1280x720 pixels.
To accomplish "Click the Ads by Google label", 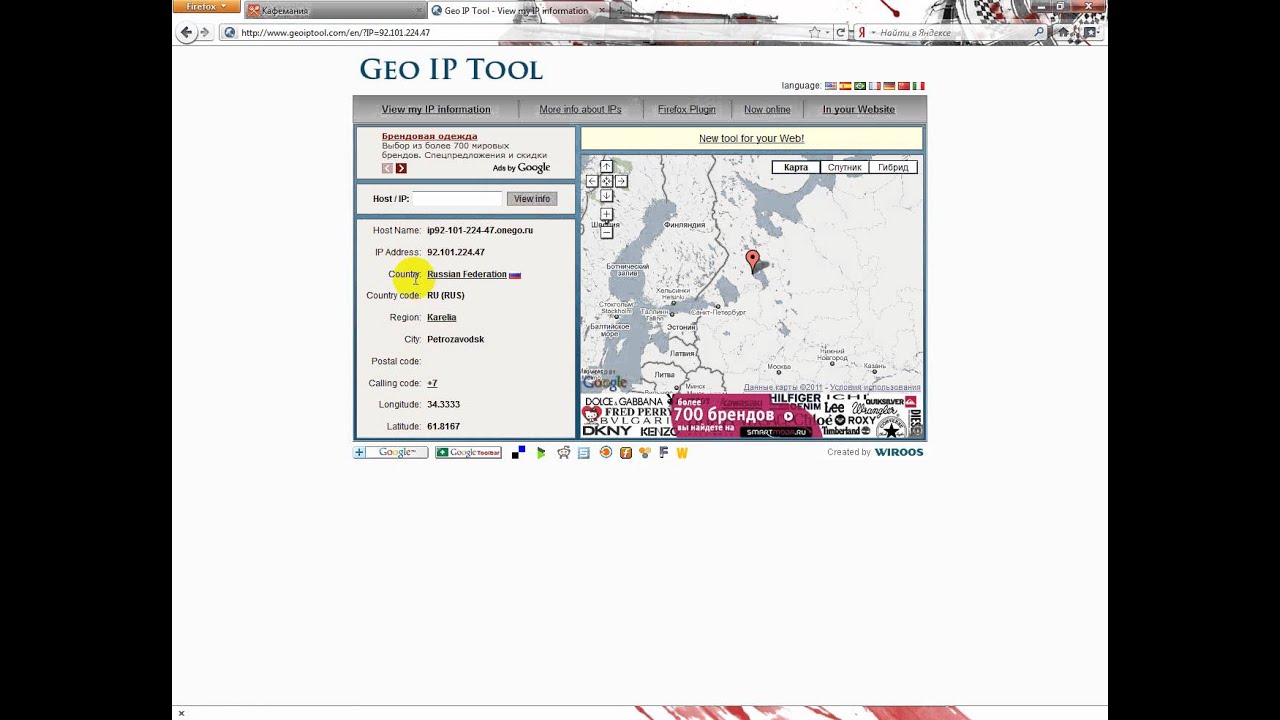I will (x=521, y=168).
